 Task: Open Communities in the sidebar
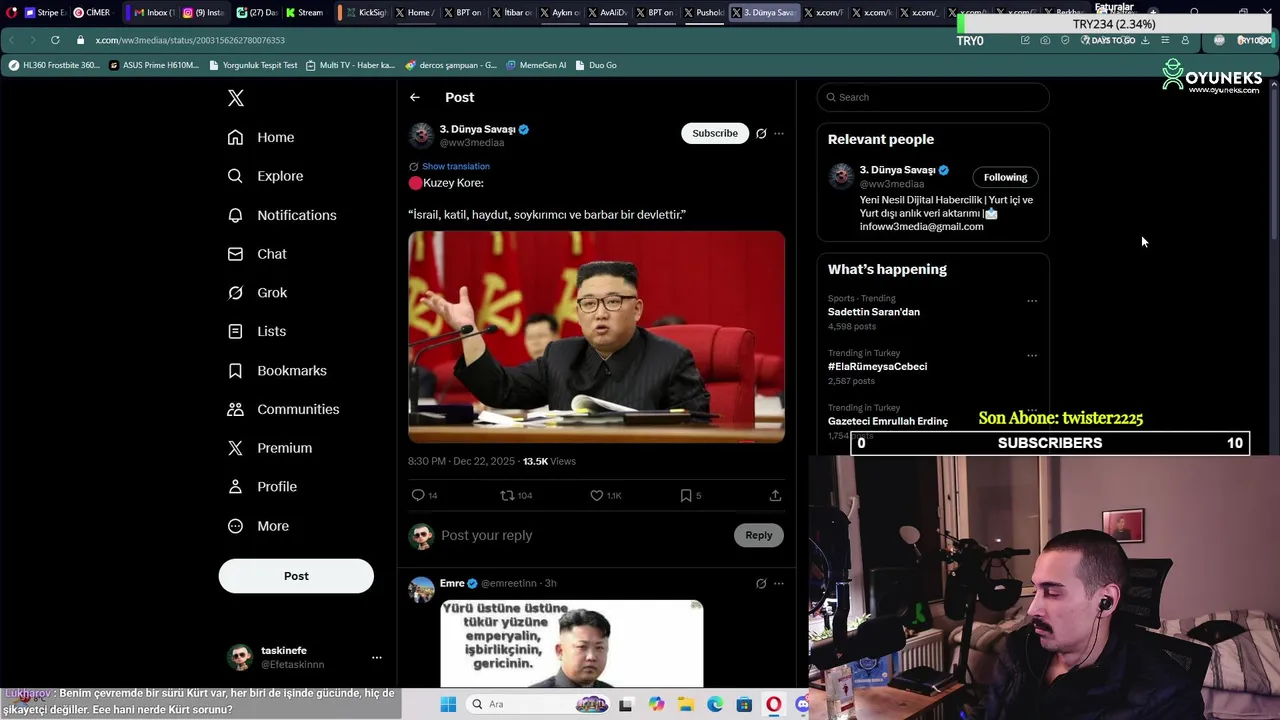tap(283, 409)
